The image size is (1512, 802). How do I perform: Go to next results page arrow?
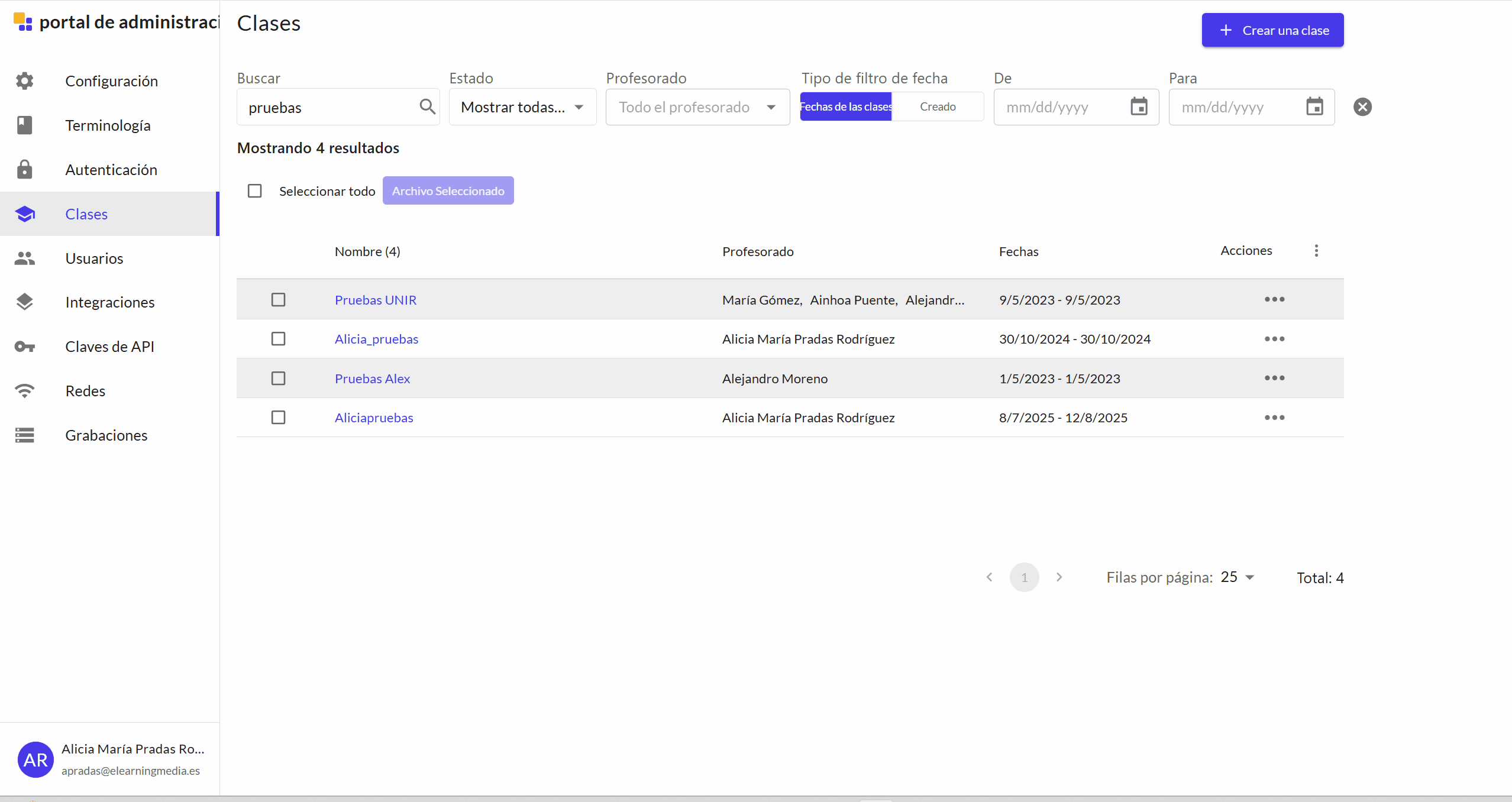coord(1059,577)
